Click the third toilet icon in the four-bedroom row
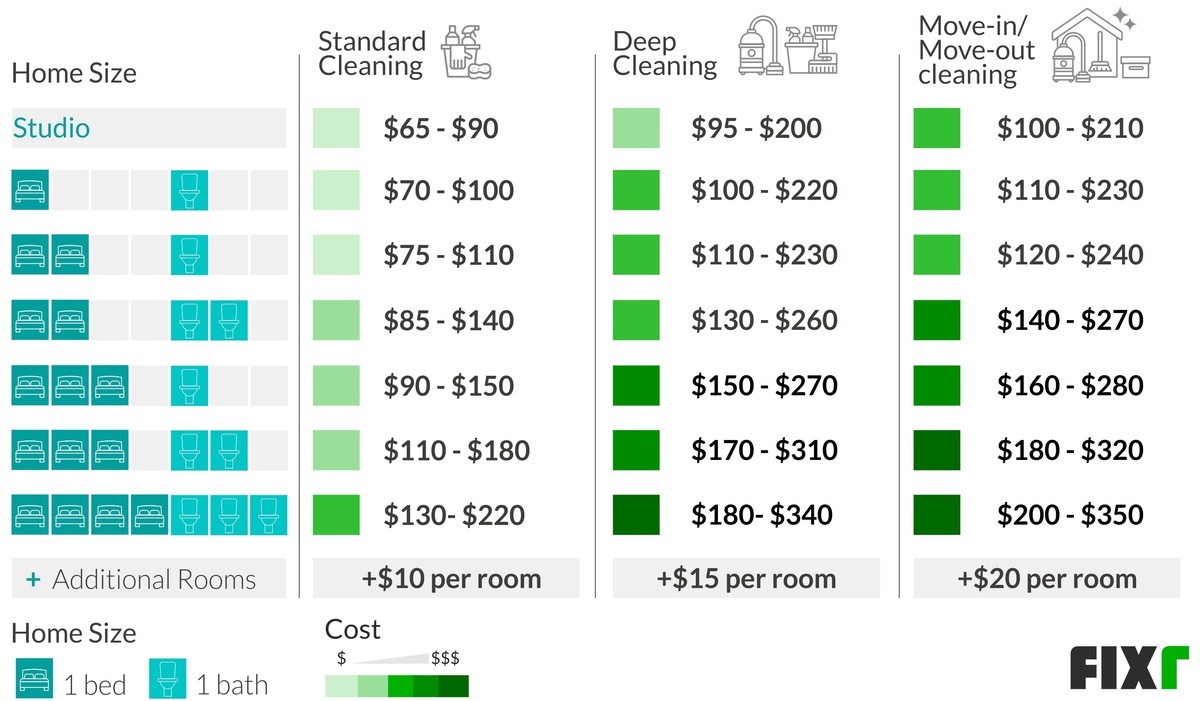Screen dimensions: 1200x701 click(x=269, y=515)
